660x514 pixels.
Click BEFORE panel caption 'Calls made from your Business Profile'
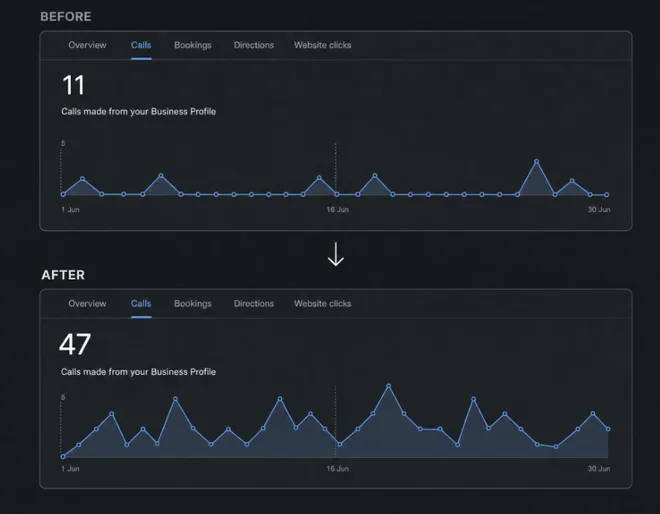[x=138, y=112]
